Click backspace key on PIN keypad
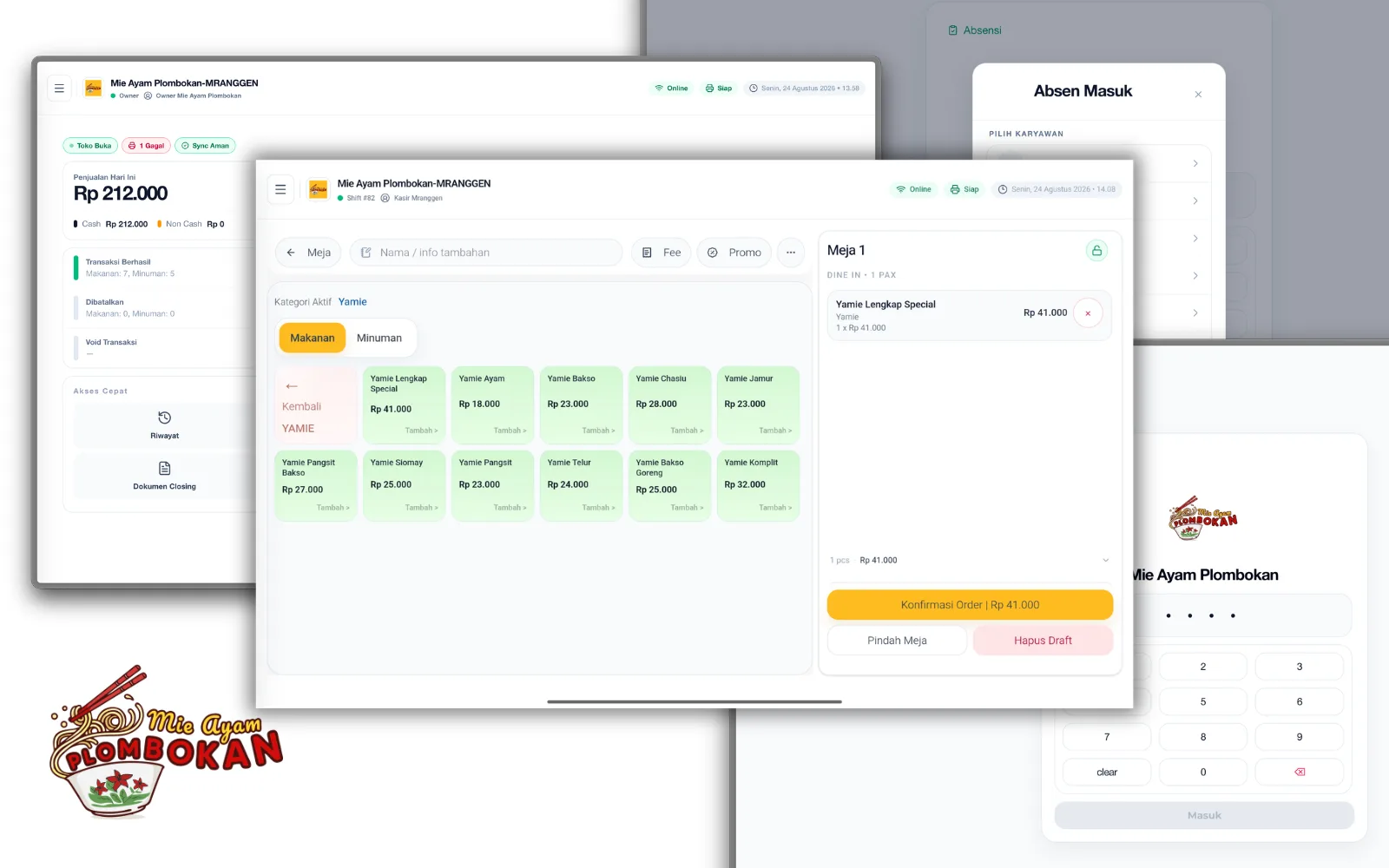This screenshot has height=868, width=1389. point(1300,772)
